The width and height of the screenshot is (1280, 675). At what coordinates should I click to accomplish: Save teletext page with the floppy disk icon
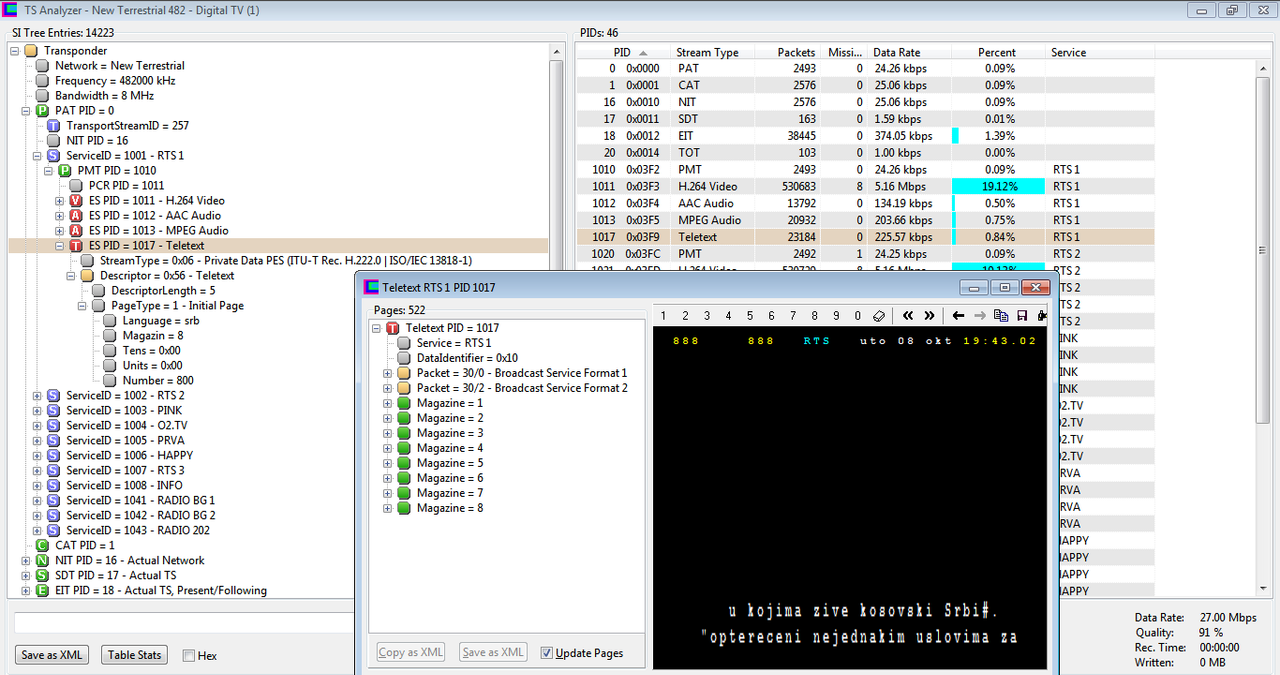(1022, 316)
